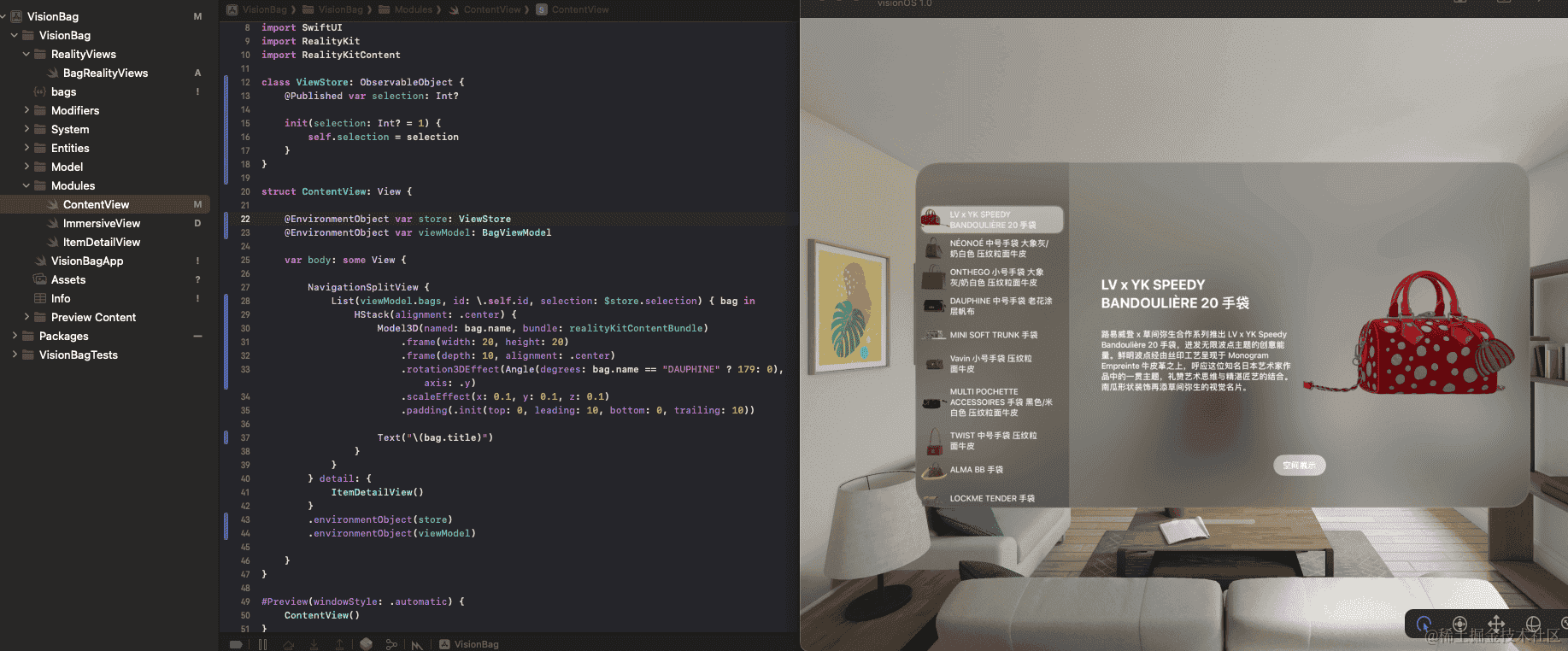Select the simulator camera-look tool
The width and height of the screenshot is (1568, 651).
coord(1459,624)
